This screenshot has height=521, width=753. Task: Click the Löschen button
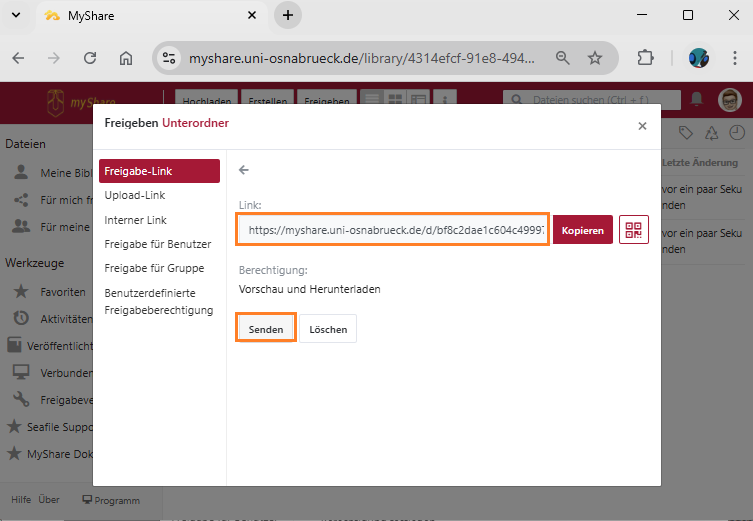point(328,329)
